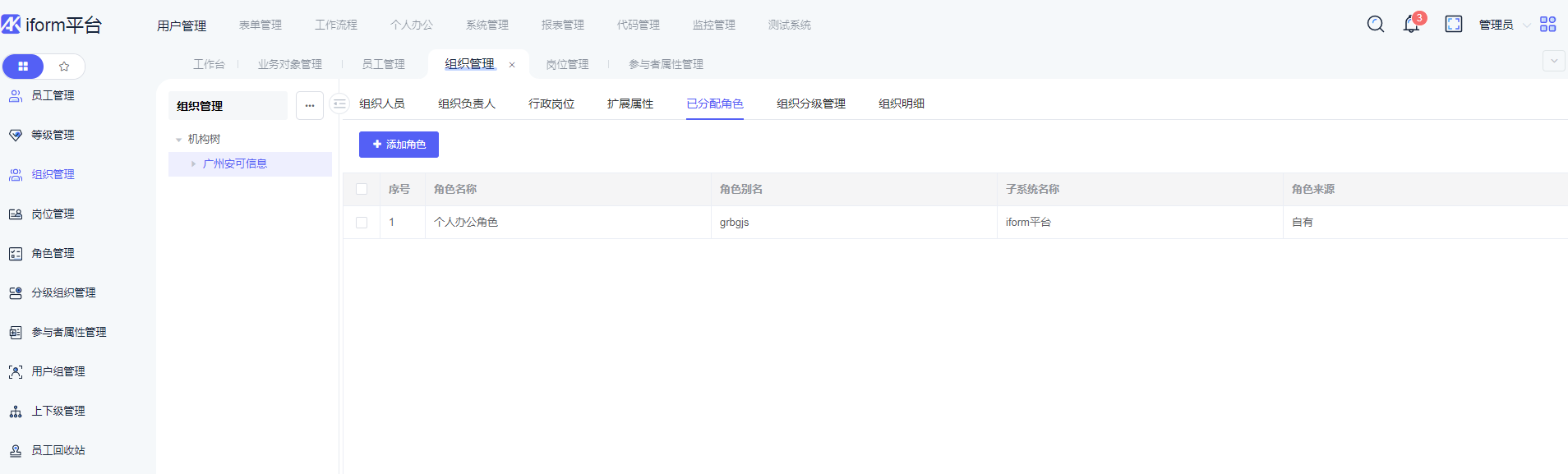Image resolution: width=1568 pixels, height=474 pixels.
Task: Click the 角色名称 column header
Action: (455, 190)
